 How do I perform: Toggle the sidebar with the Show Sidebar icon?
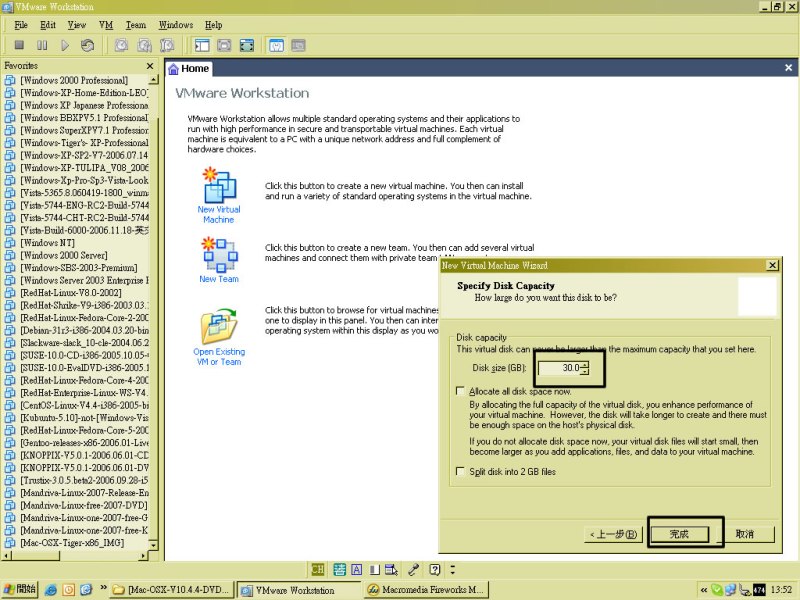coord(202,45)
